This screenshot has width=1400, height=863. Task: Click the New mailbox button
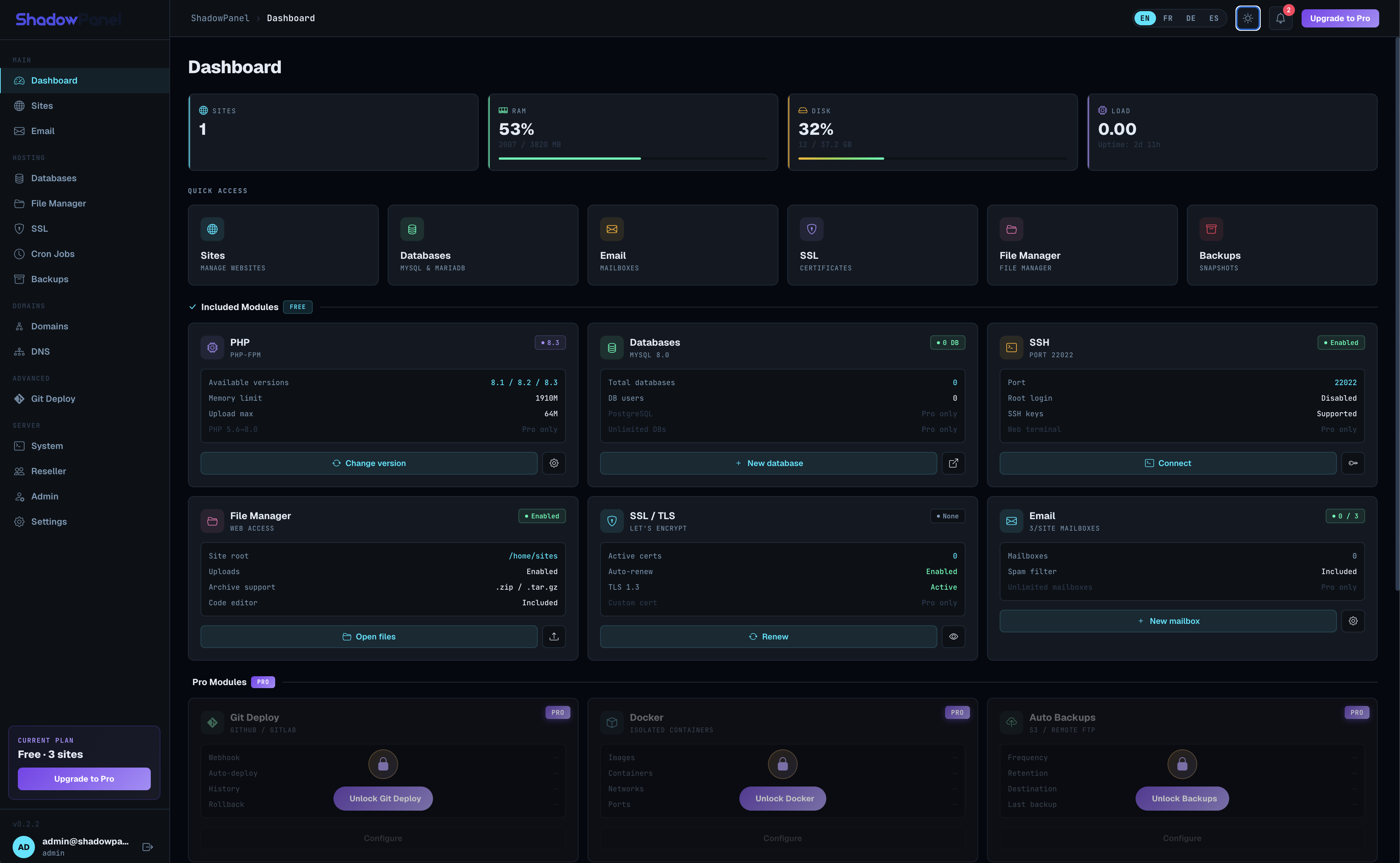point(1168,621)
